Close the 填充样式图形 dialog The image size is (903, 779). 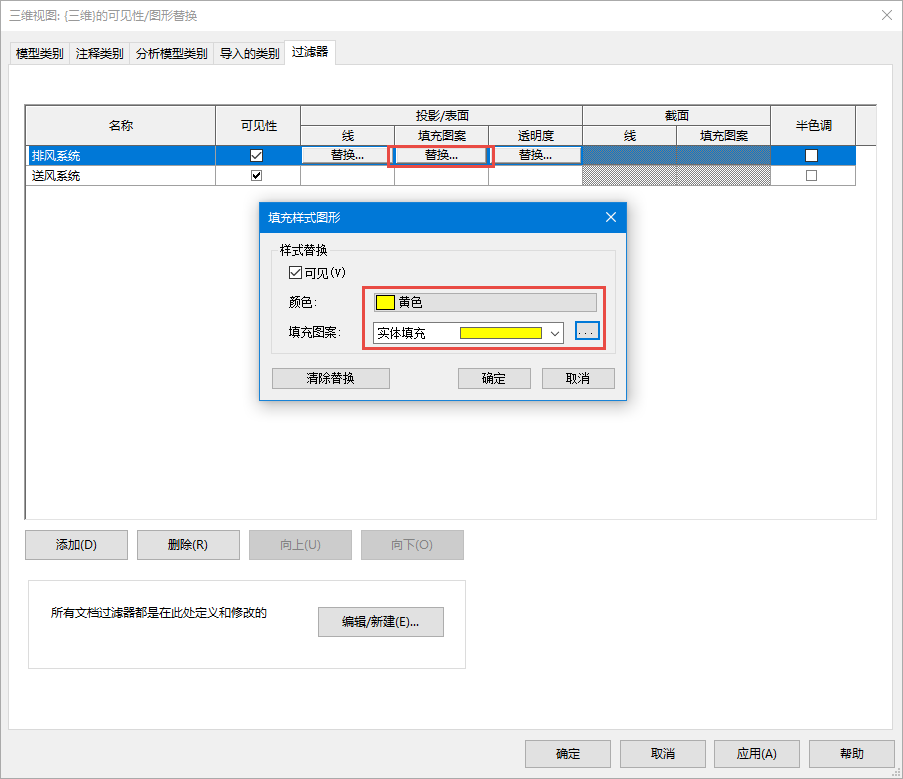pyautogui.click(x=611, y=217)
